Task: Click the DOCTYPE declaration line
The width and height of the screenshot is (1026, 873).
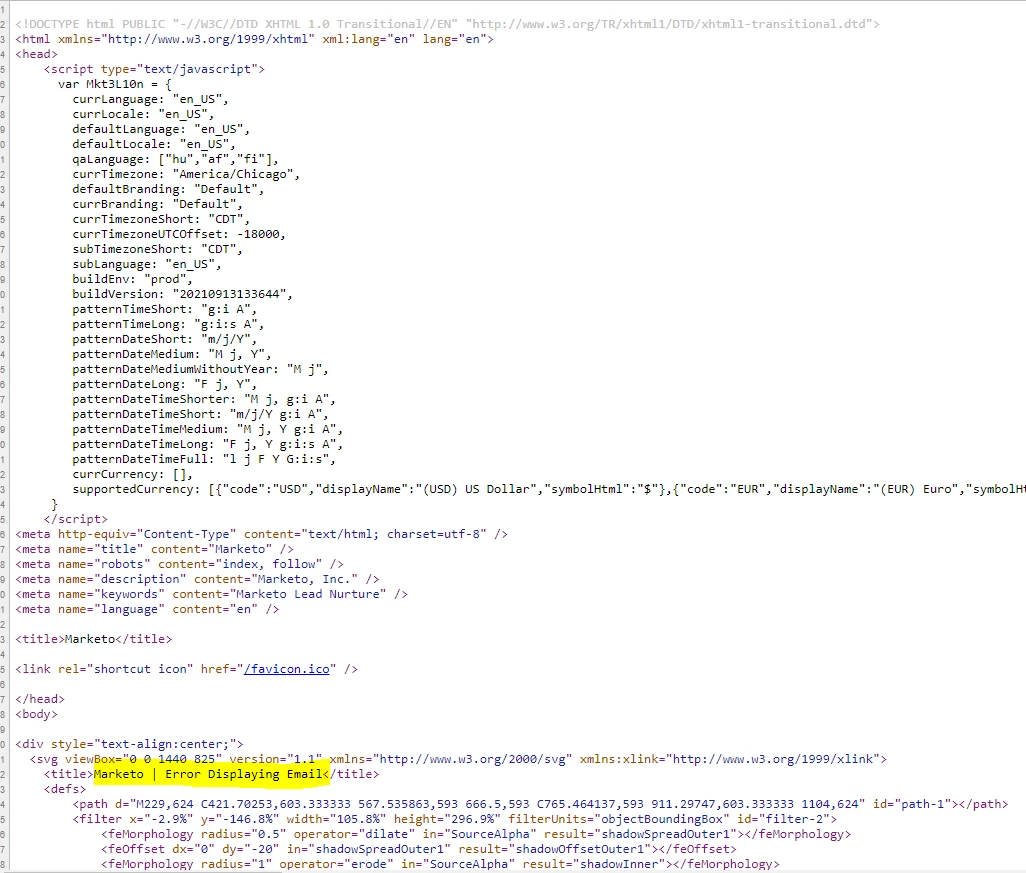Action: click(448, 24)
